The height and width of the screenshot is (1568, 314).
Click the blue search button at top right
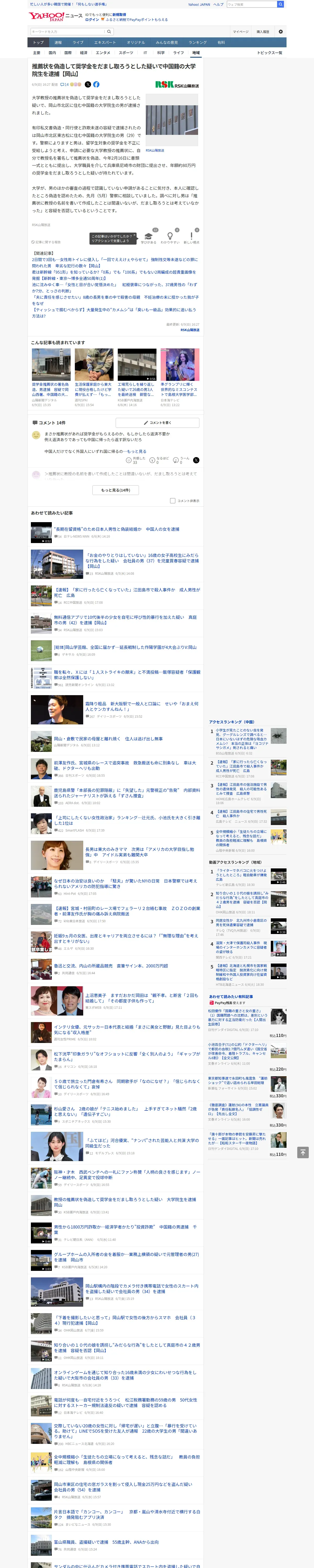[x=281, y=4]
